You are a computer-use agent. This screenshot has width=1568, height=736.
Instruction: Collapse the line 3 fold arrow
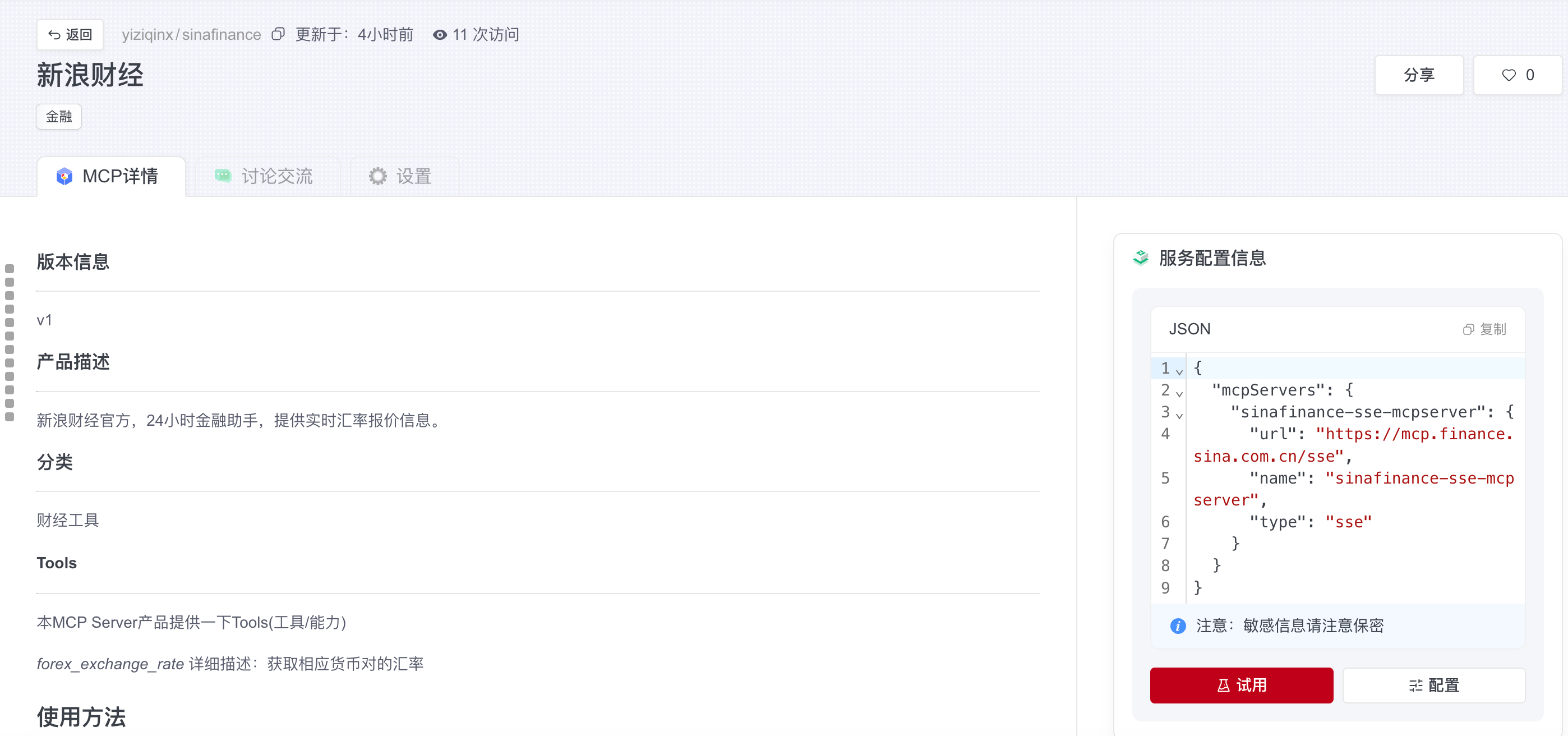[x=1180, y=415]
